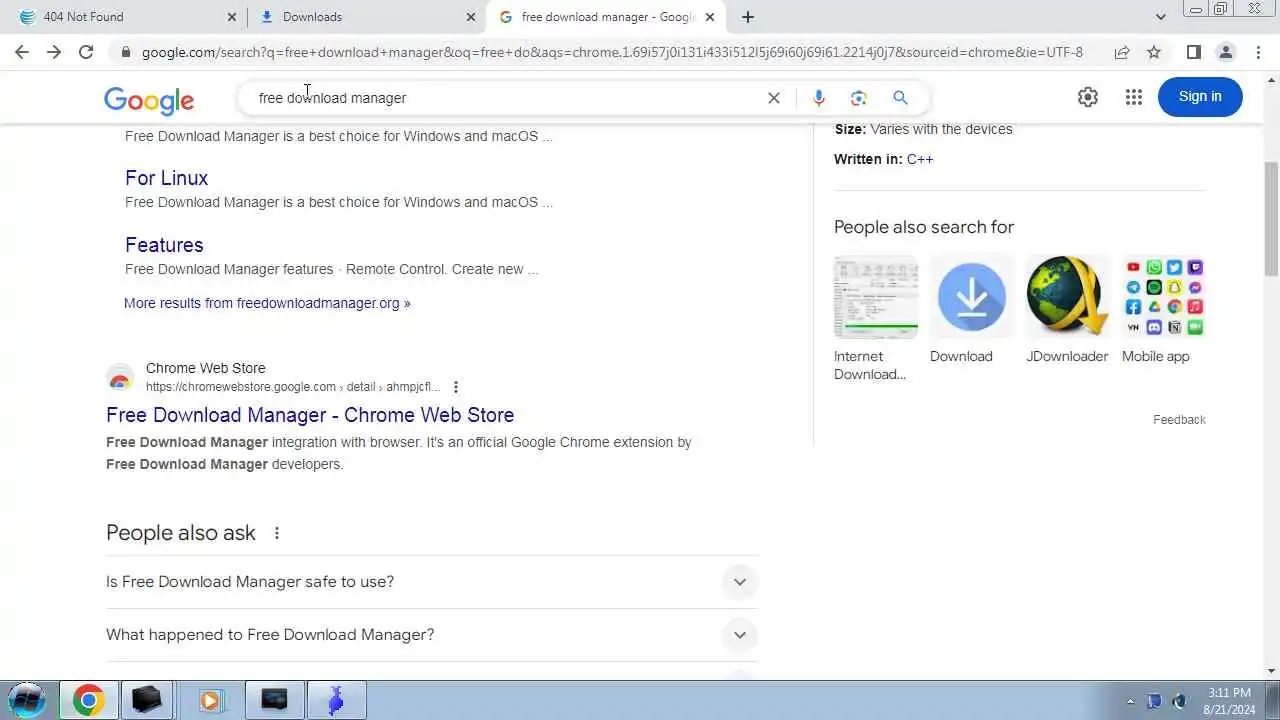1280x720 pixels.
Task: Open the C++ link under Written in
Action: click(920, 159)
